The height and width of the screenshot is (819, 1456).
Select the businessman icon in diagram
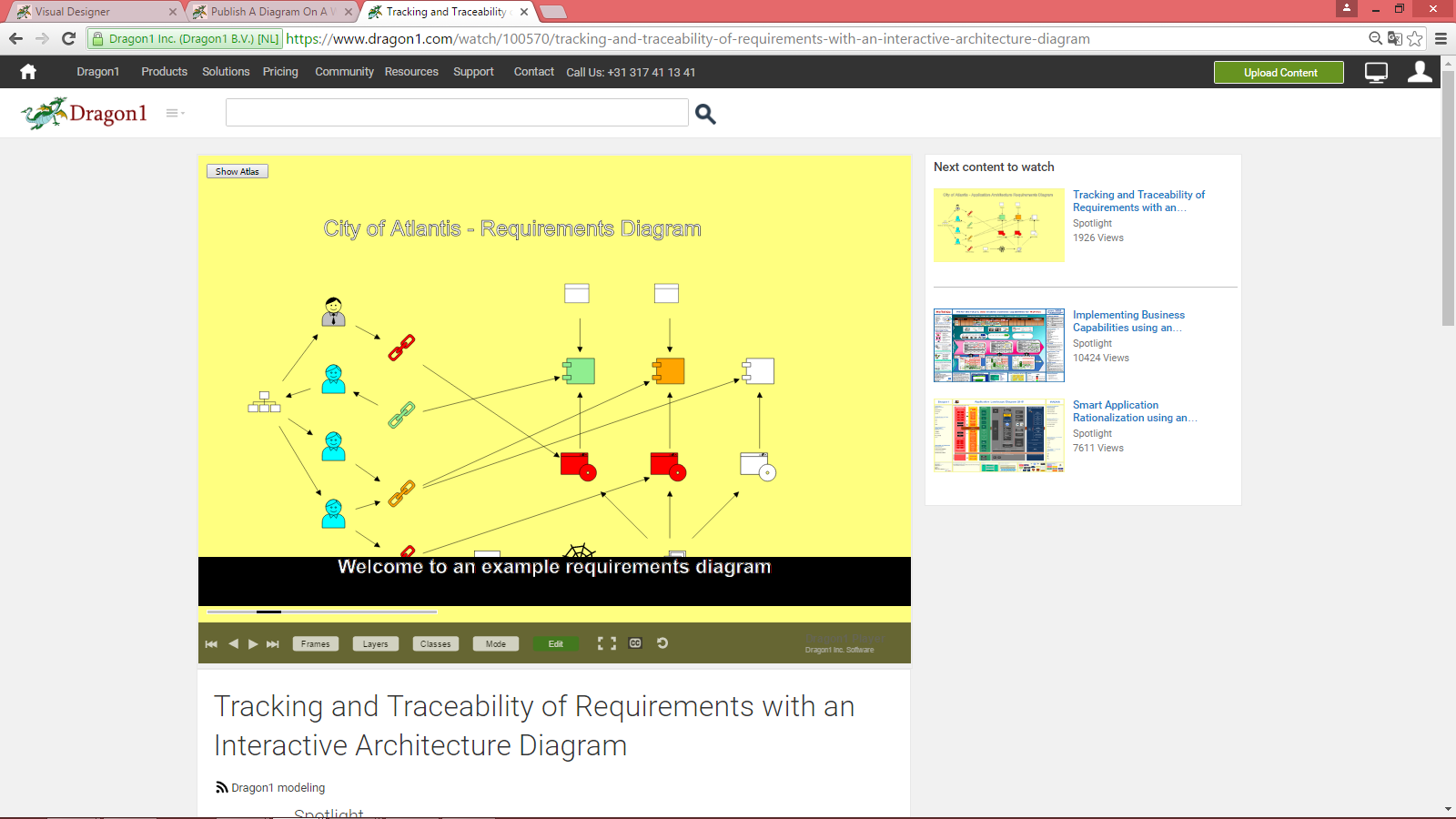point(334,311)
